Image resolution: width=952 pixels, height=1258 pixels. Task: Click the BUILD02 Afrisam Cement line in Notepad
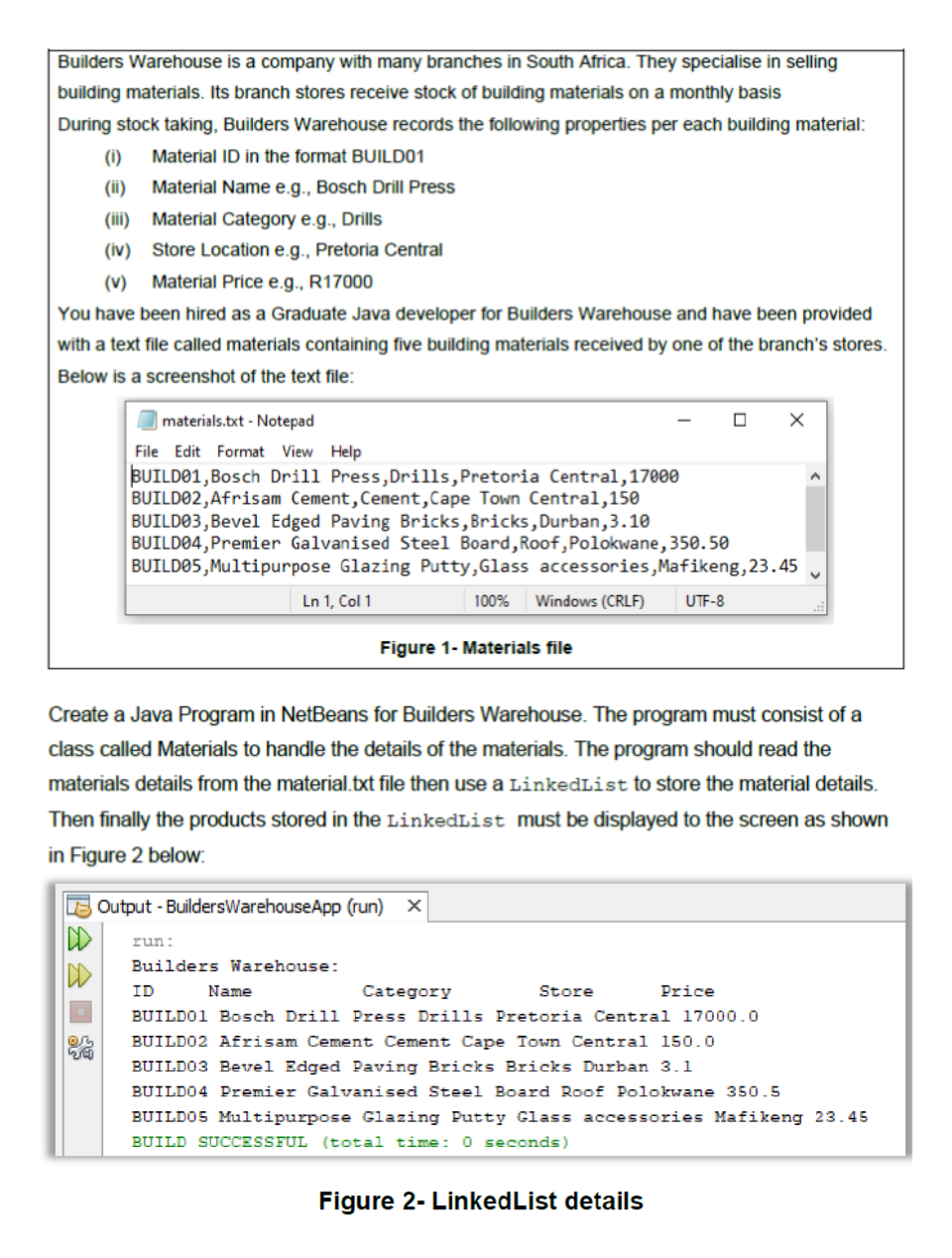coord(385,498)
